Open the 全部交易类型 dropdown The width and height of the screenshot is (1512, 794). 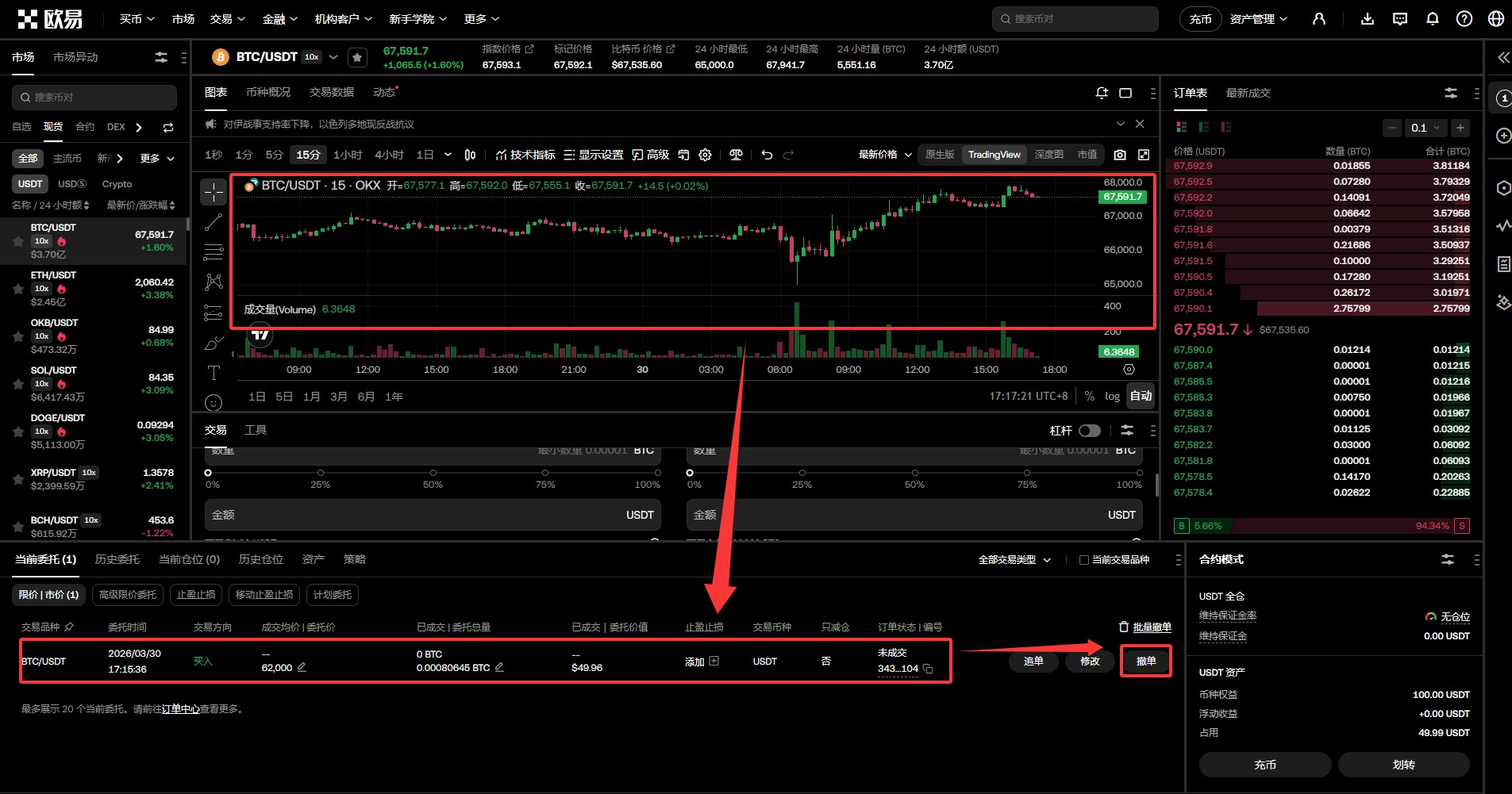tap(1014, 560)
